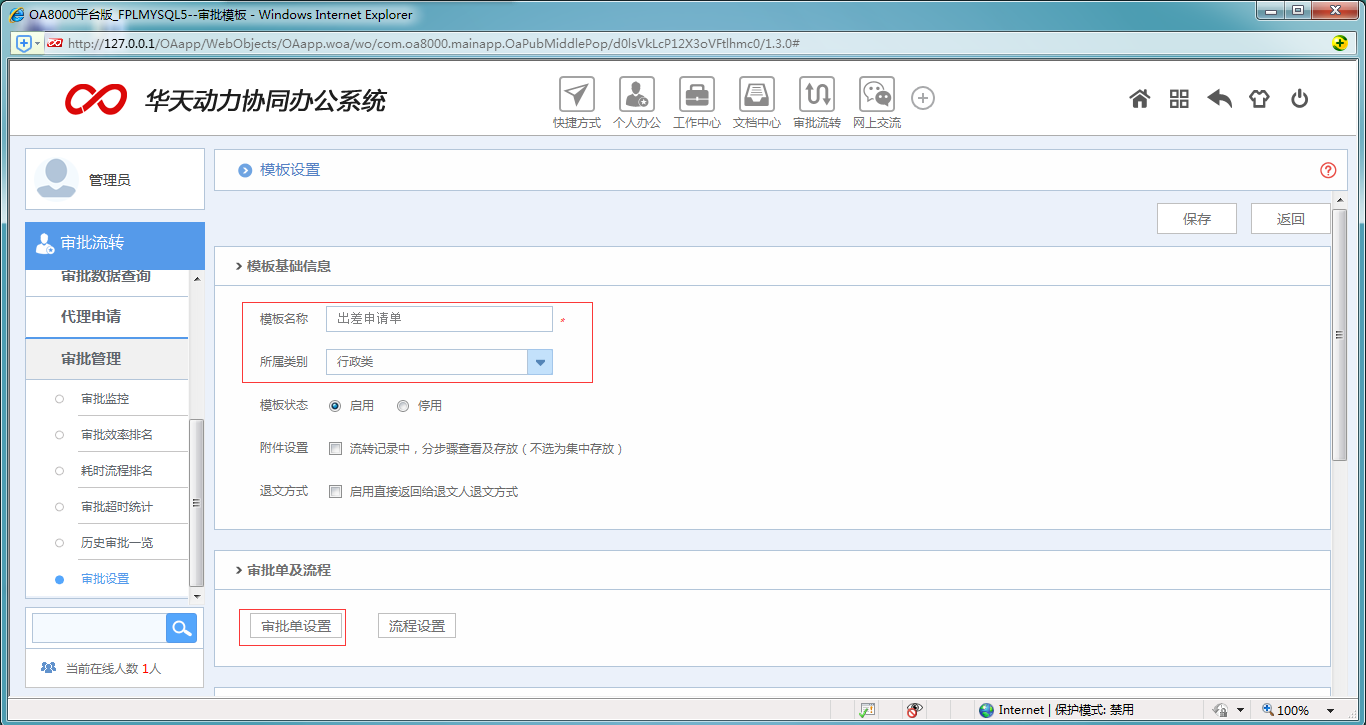Open 流程设置 process settings
This screenshot has height=725, width=1366.
416,624
